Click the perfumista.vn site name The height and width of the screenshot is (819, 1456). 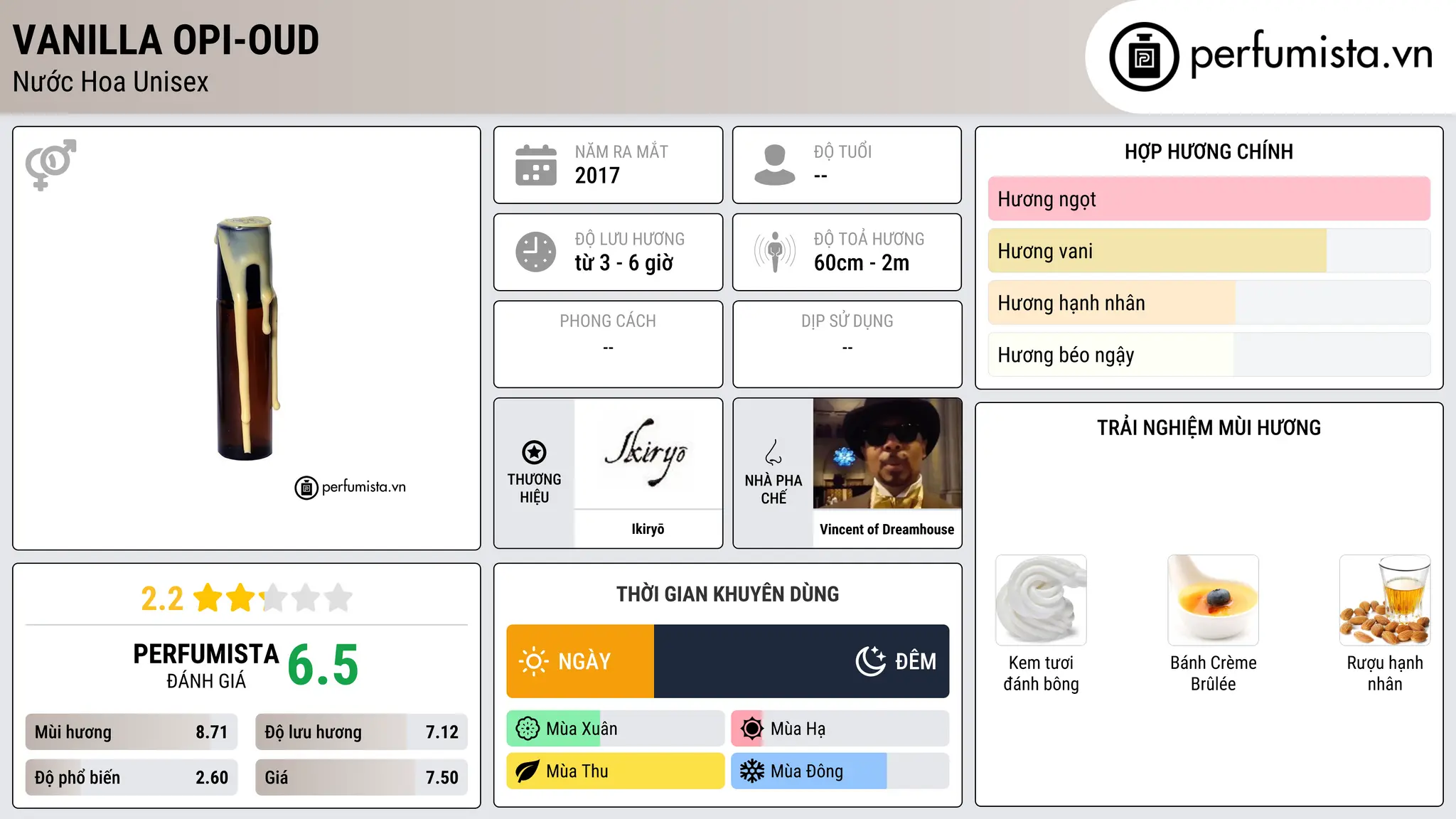click(x=1311, y=54)
